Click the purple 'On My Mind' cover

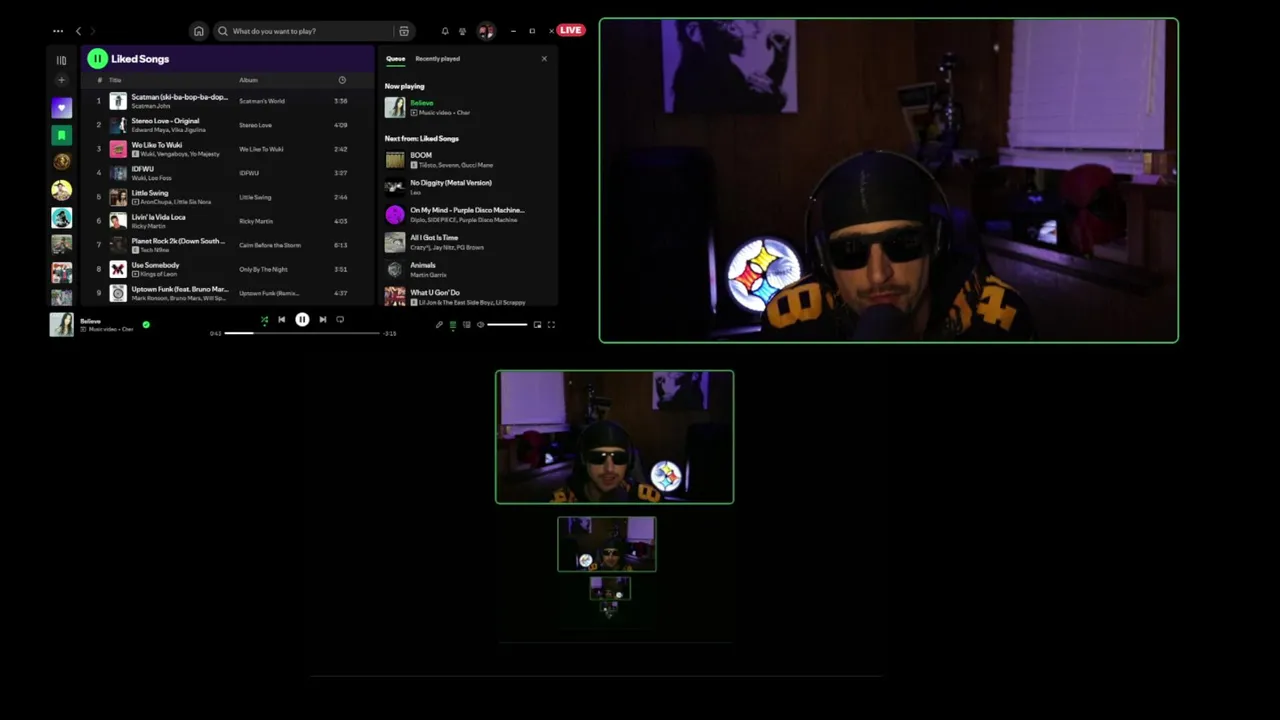coord(395,215)
